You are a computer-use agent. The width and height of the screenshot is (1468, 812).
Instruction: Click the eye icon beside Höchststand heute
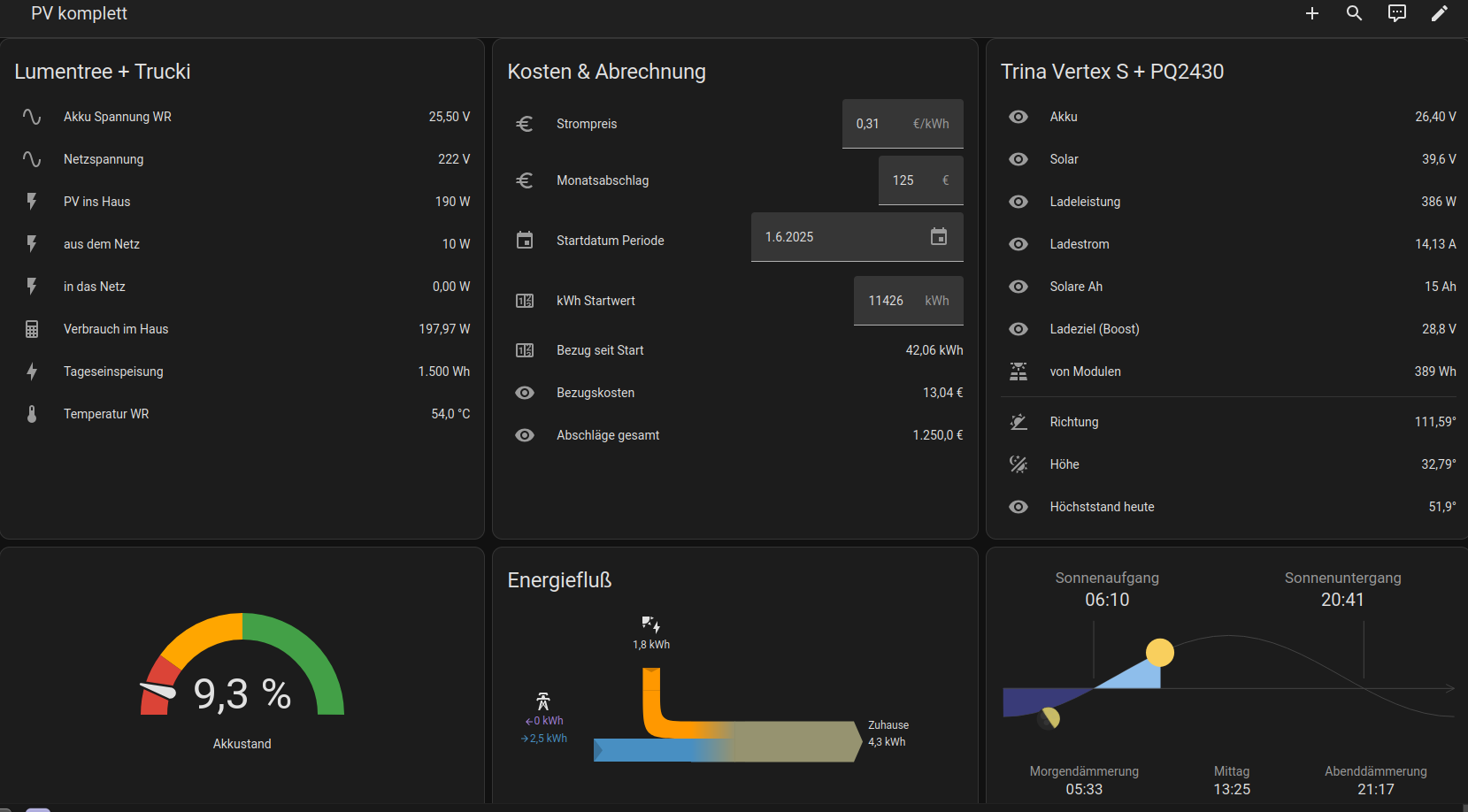(1018, 507)
